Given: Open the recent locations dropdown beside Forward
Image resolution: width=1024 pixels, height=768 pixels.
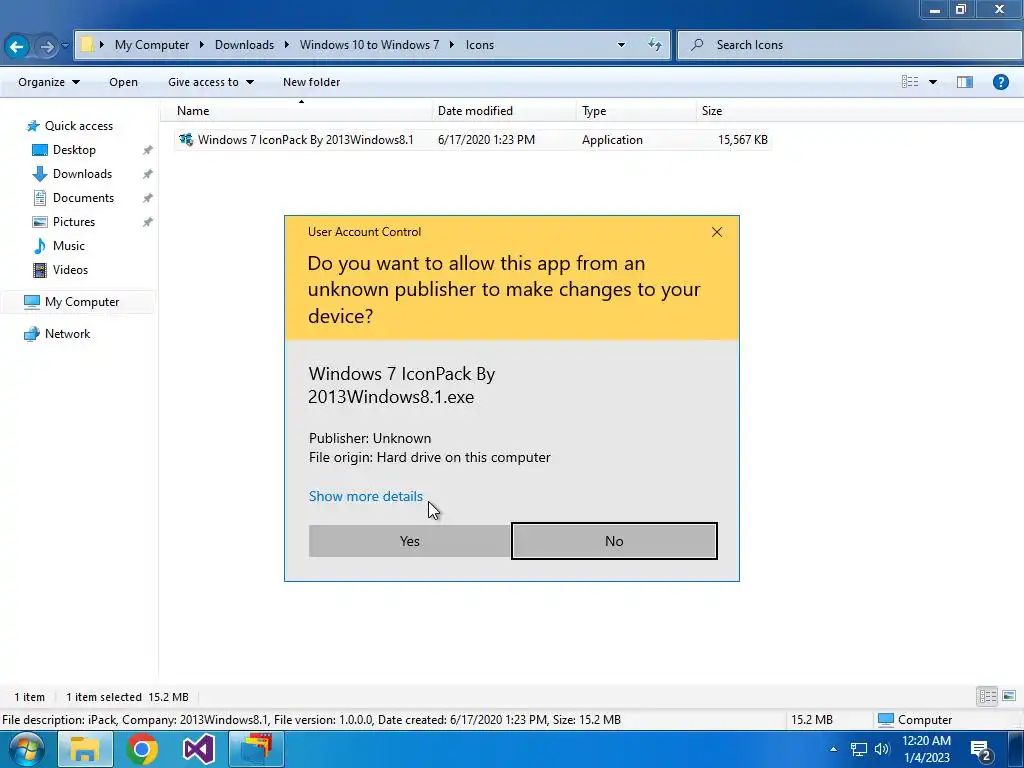Looking at the screenshot, I should point(65,46).
